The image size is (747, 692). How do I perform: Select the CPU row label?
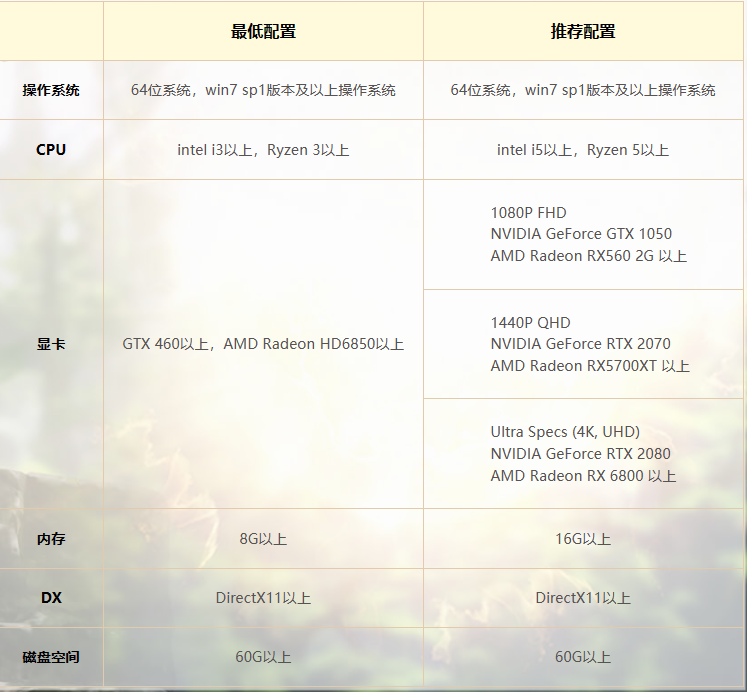(x=51, y=149)
